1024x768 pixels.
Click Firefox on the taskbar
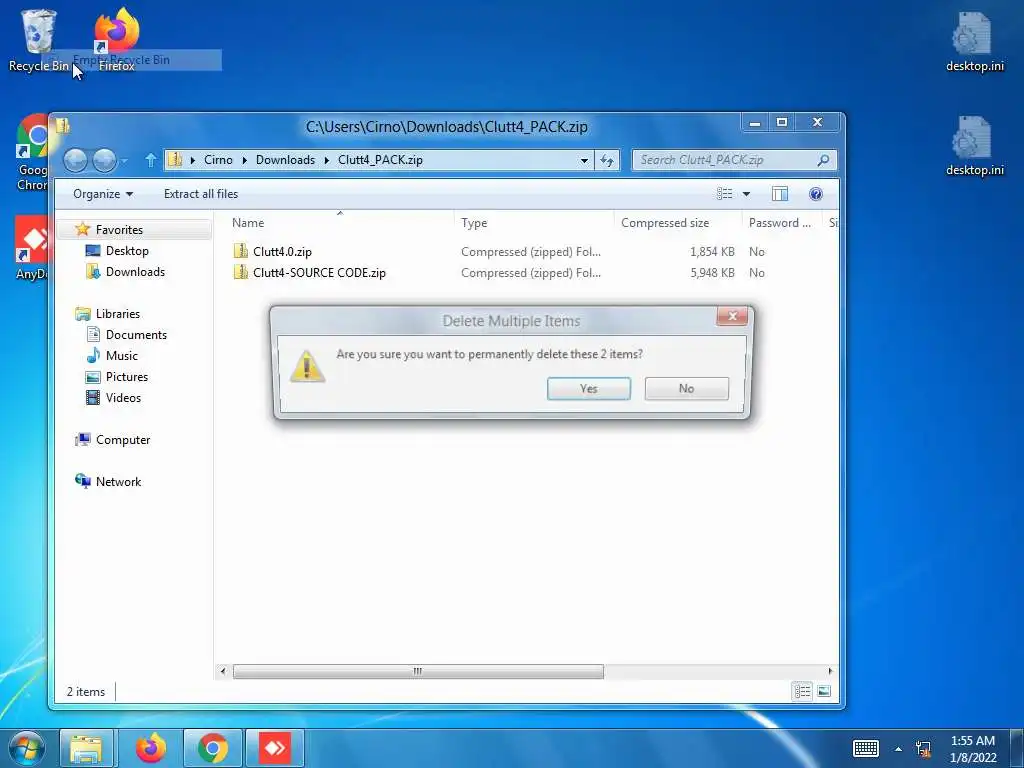tap(151, 748)
